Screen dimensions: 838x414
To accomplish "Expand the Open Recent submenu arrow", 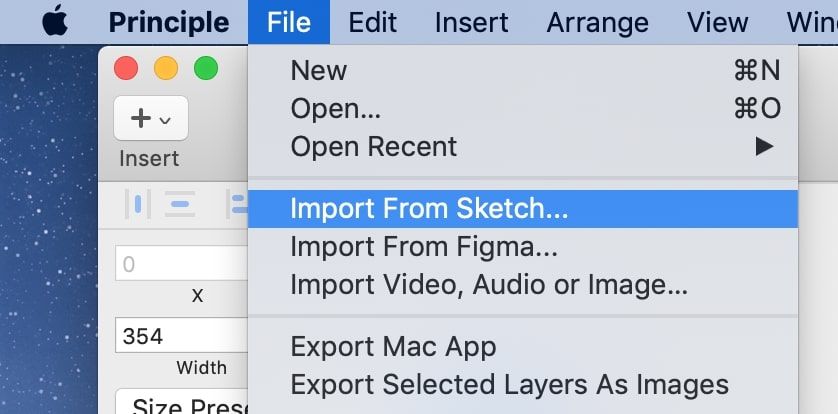I will (x=764, y=147).
